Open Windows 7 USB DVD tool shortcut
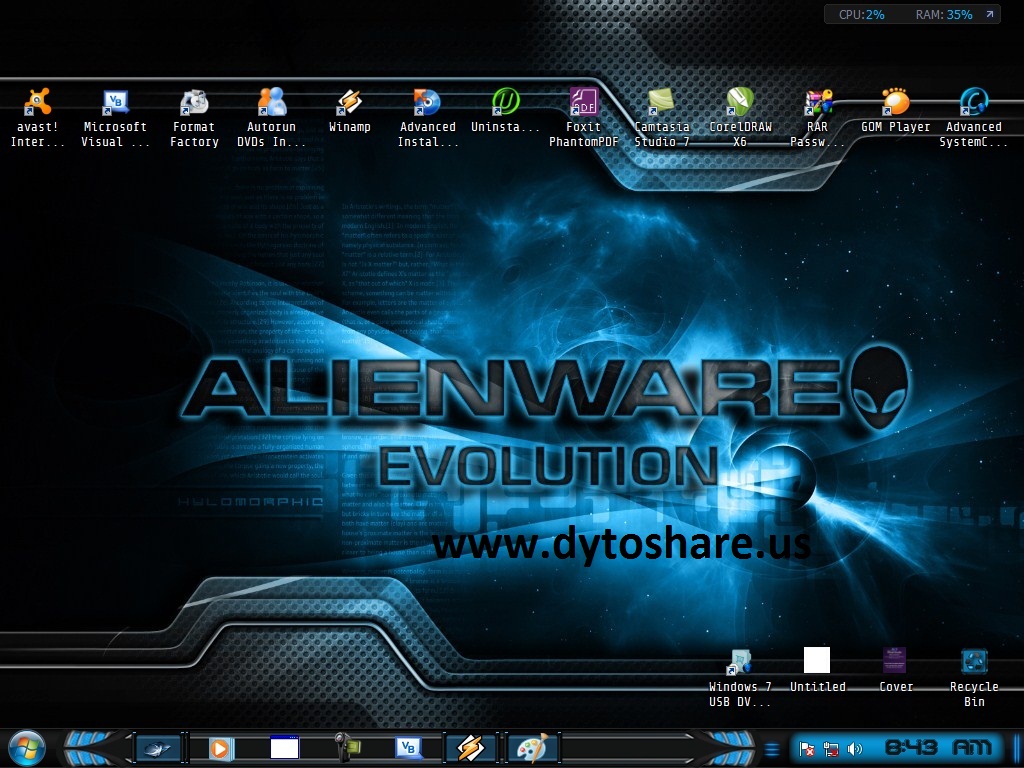Image resolution: width=1024 pixels, height=768 pixels. click(740, 677)
